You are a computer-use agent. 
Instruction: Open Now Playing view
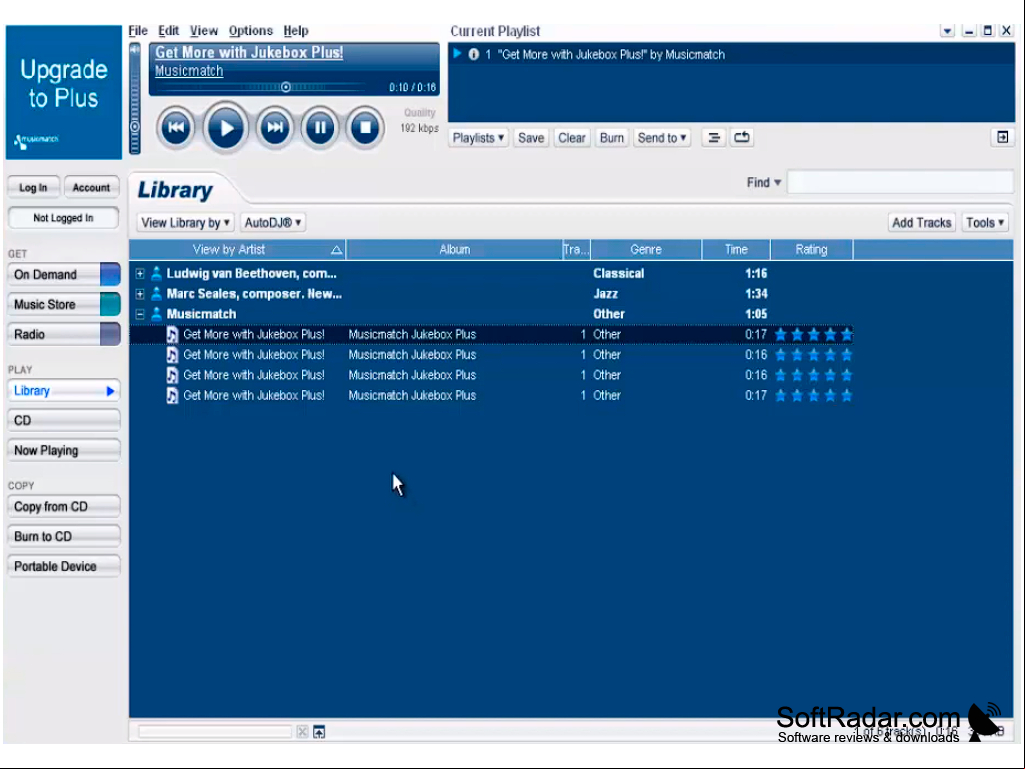[63, 451]
